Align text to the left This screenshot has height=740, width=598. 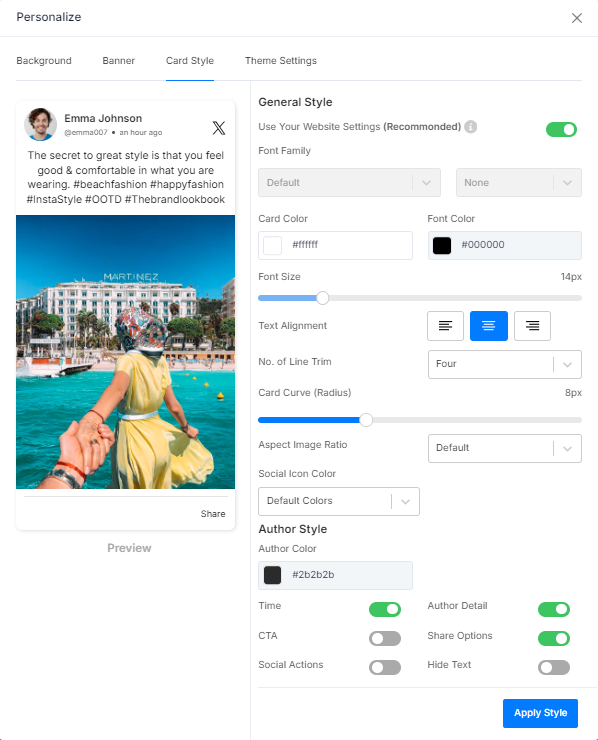point(445,326)
